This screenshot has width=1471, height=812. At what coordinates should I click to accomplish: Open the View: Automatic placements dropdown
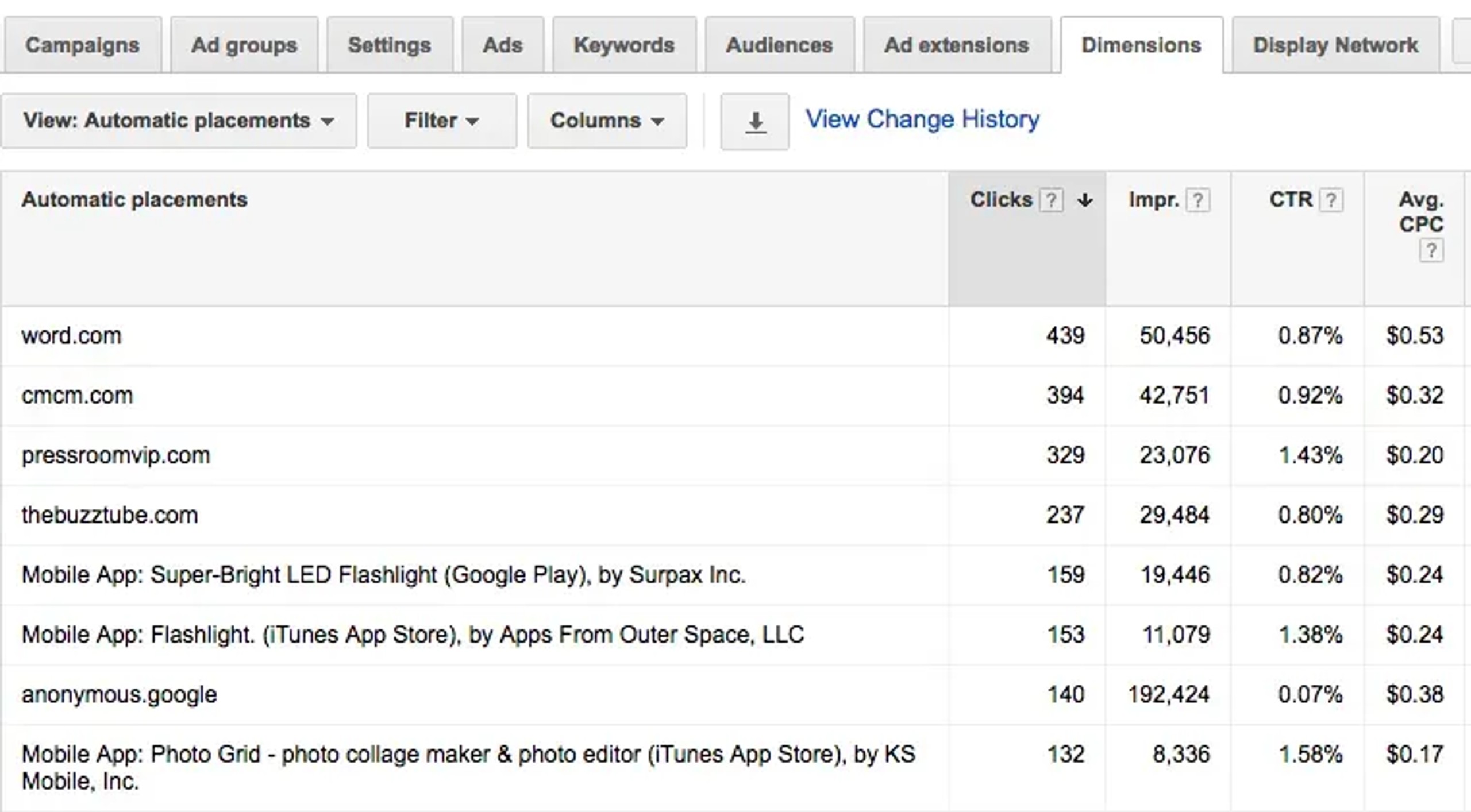[179, 121]
